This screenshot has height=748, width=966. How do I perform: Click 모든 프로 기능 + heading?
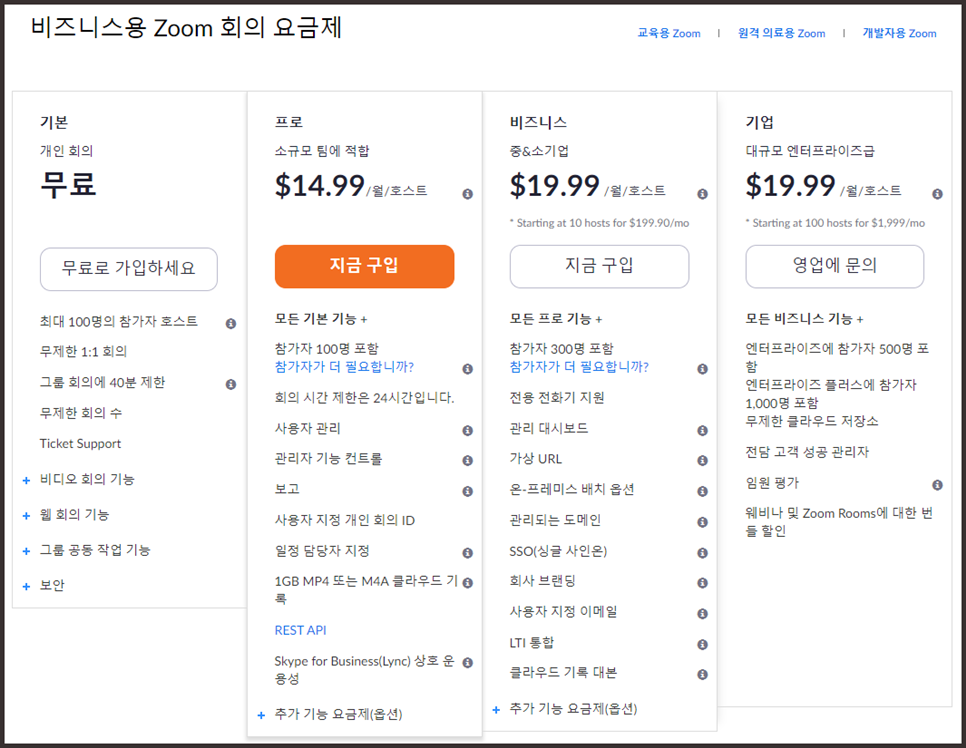(x=556, y=319)
